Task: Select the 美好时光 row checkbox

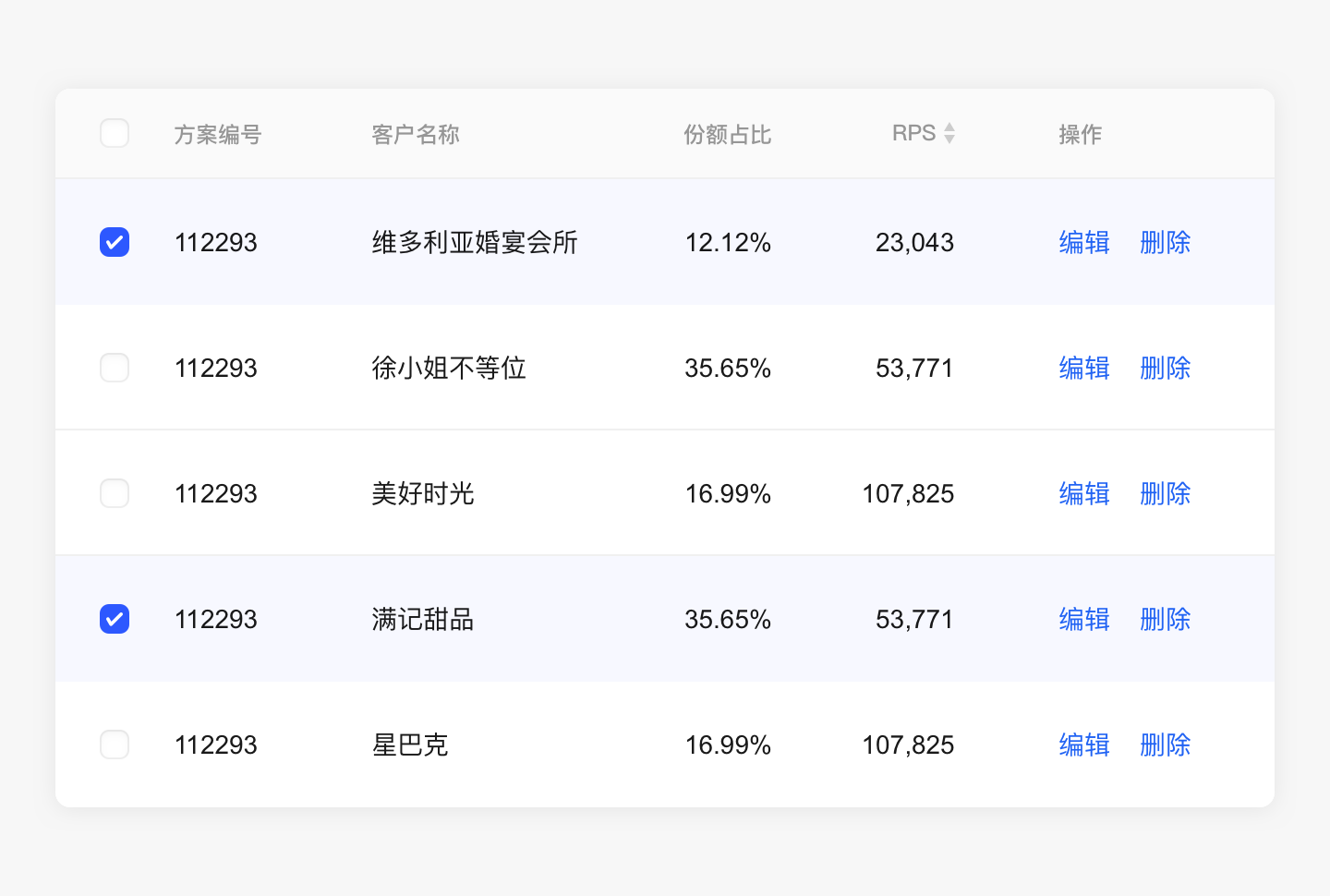Action: click(115, 493)
